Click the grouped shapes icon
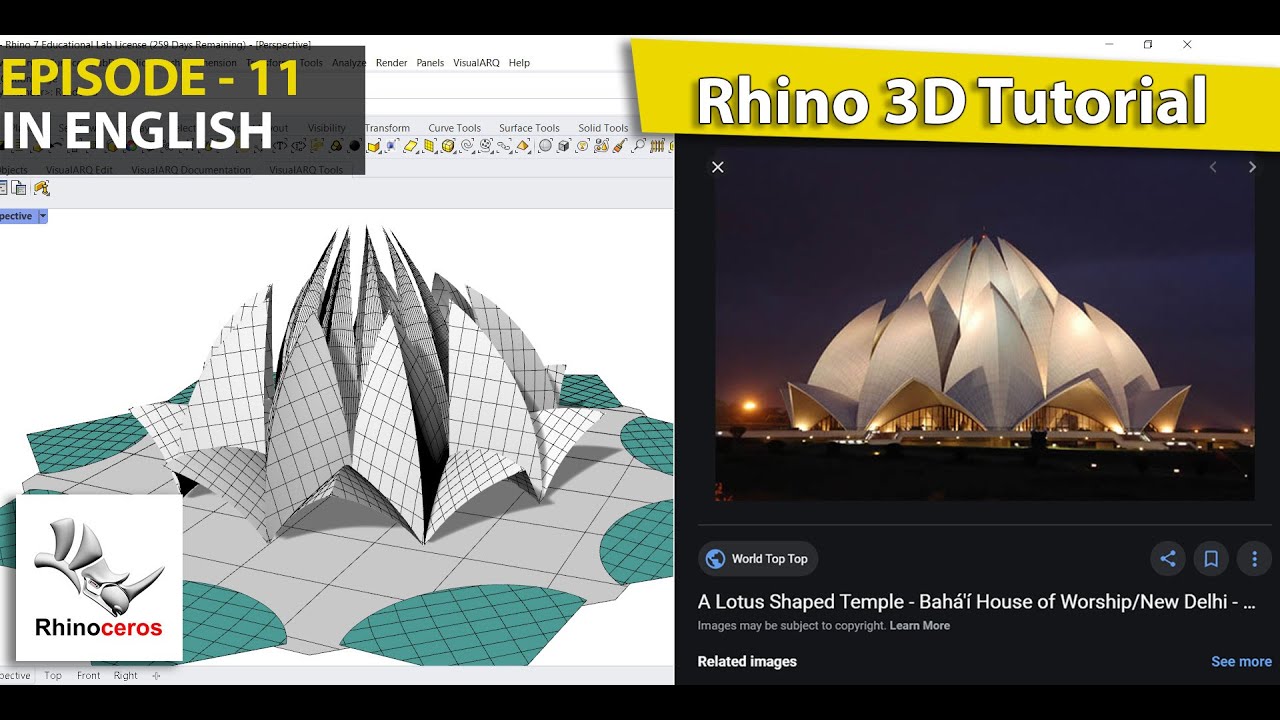Image resolution: width=1280 pixels, height=720 pixels. tap(601, 146)
